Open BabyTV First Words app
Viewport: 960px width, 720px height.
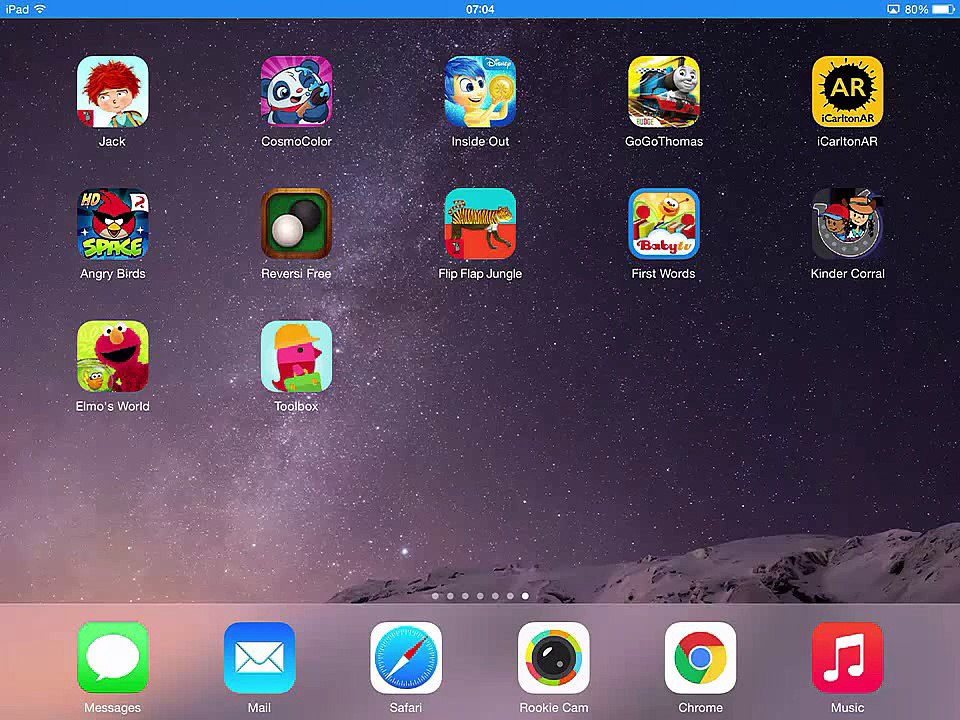[x=664, y=224]
